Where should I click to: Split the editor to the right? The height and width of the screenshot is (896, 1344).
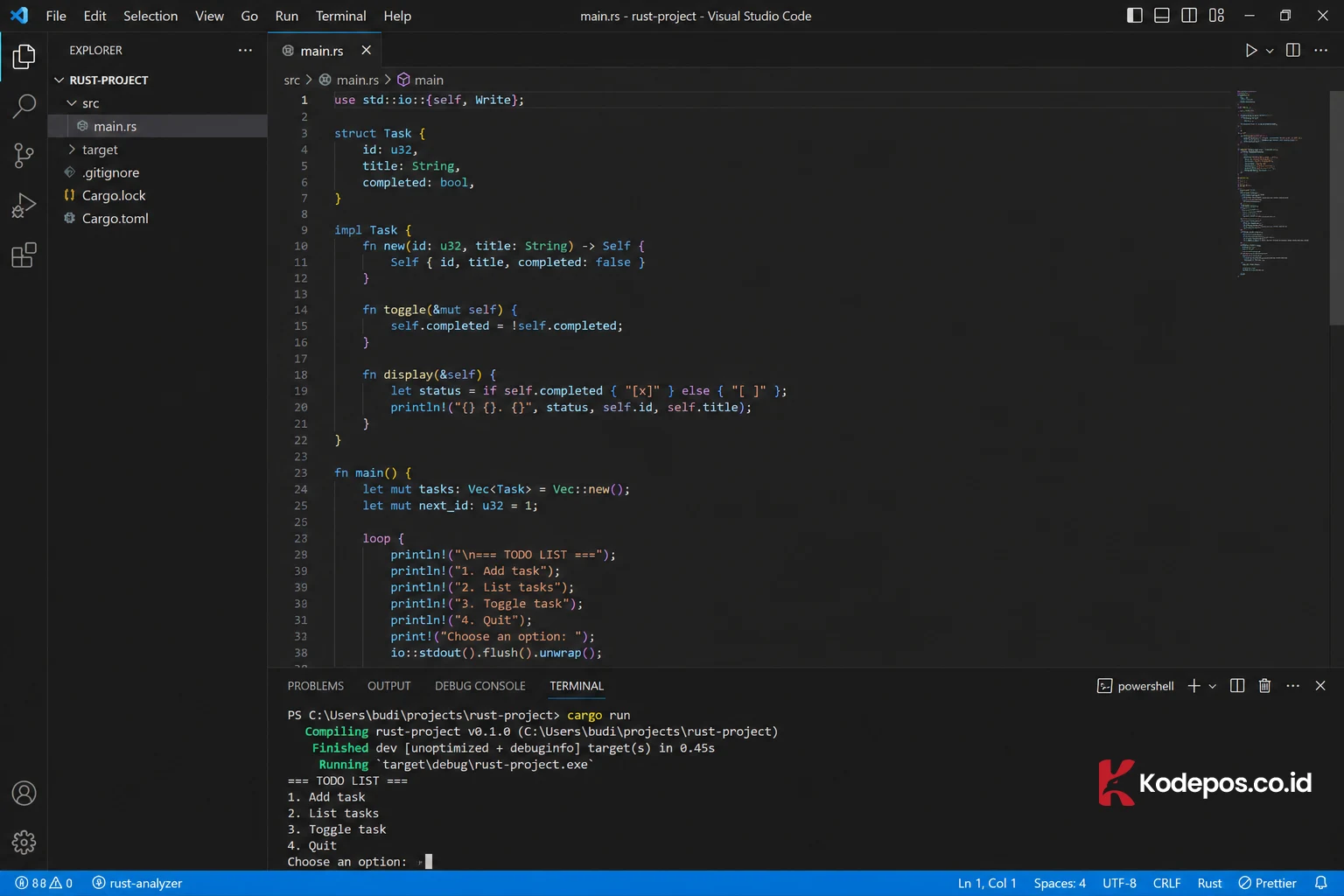(x=1293, y=51)
